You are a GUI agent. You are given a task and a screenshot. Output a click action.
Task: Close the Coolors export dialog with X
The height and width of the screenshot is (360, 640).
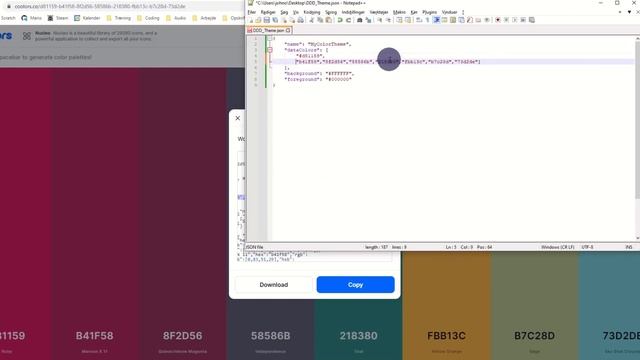238,118
